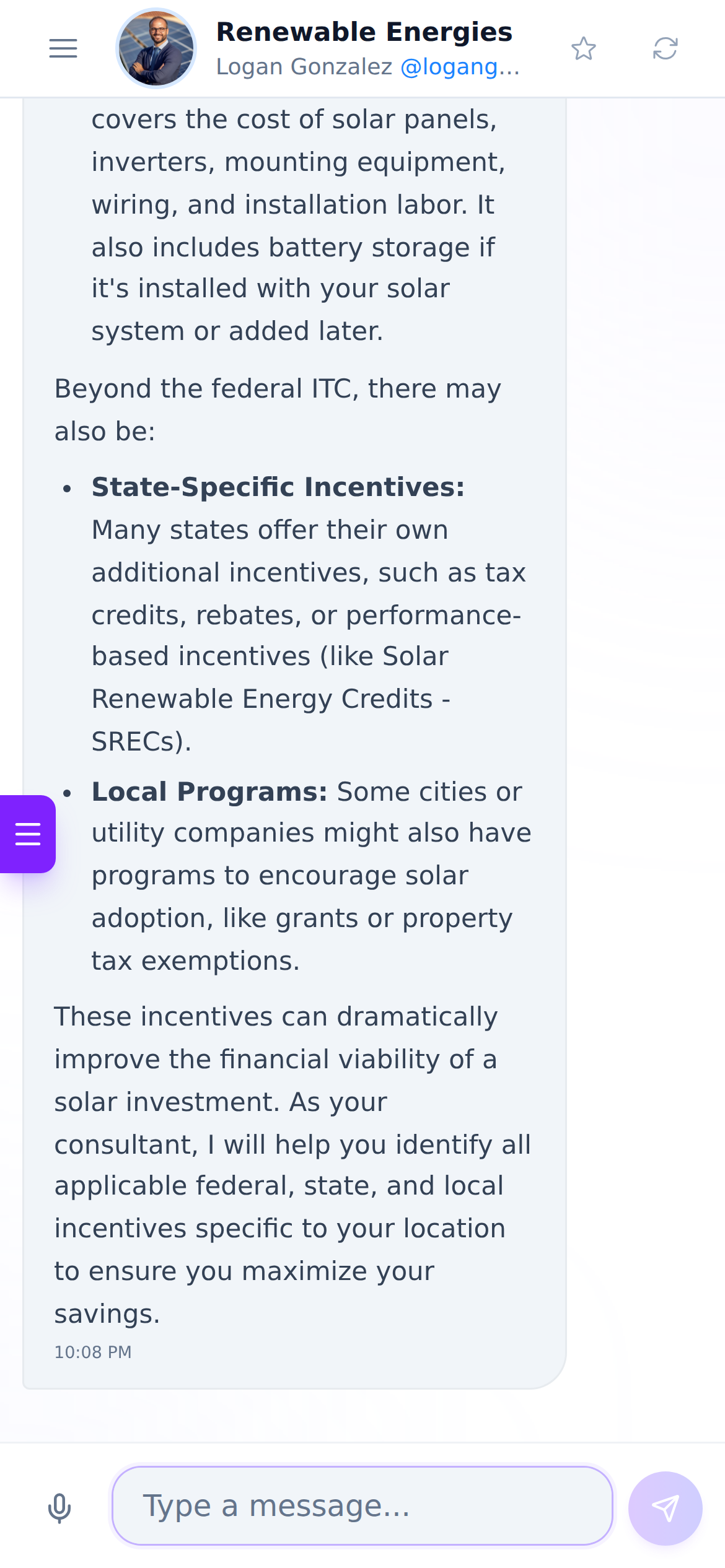Open Logan Gonzalez's profile picture
The height and width of the screenshot is (1568, 725).
[x=156, y=48]
